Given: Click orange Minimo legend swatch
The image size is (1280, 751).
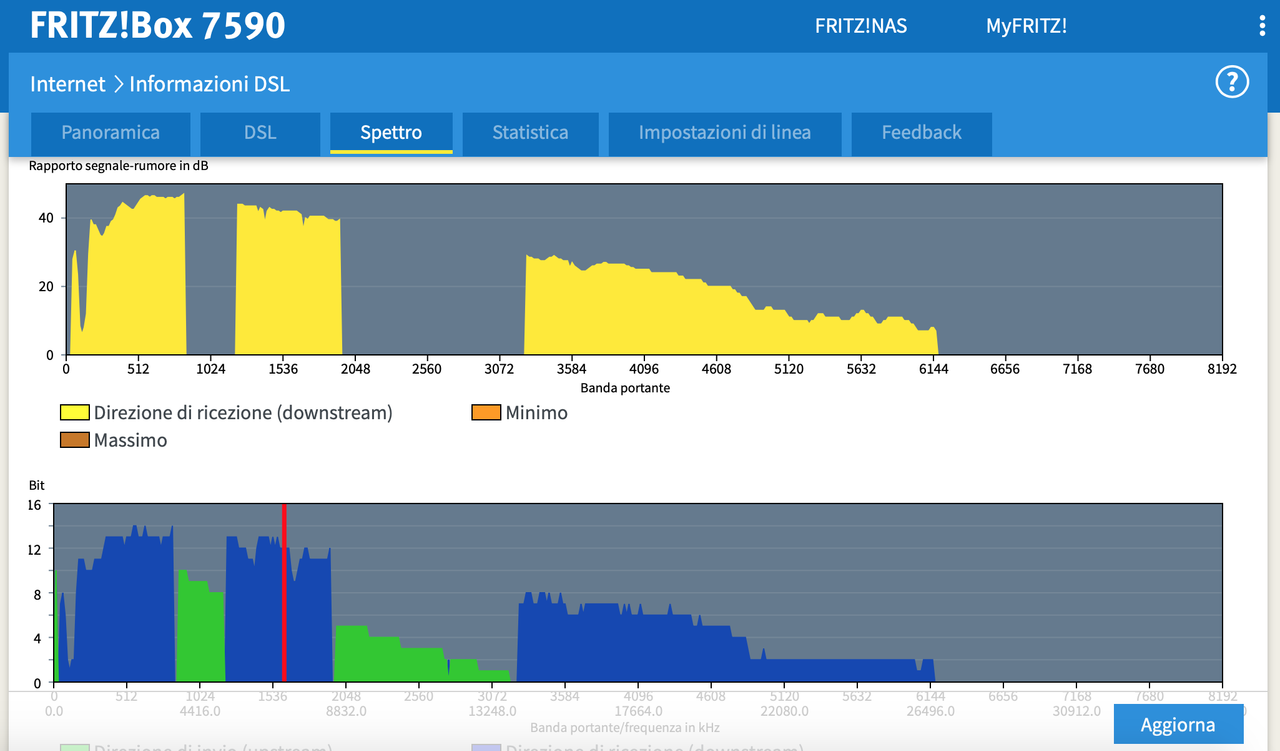Looking at the screenshot, I should pyautogui.click(x=486, y=412).
